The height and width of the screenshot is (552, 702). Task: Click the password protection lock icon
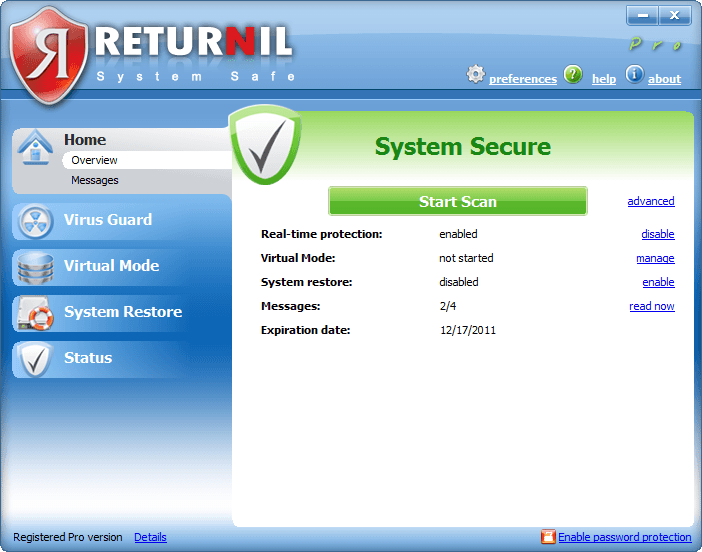548,536
